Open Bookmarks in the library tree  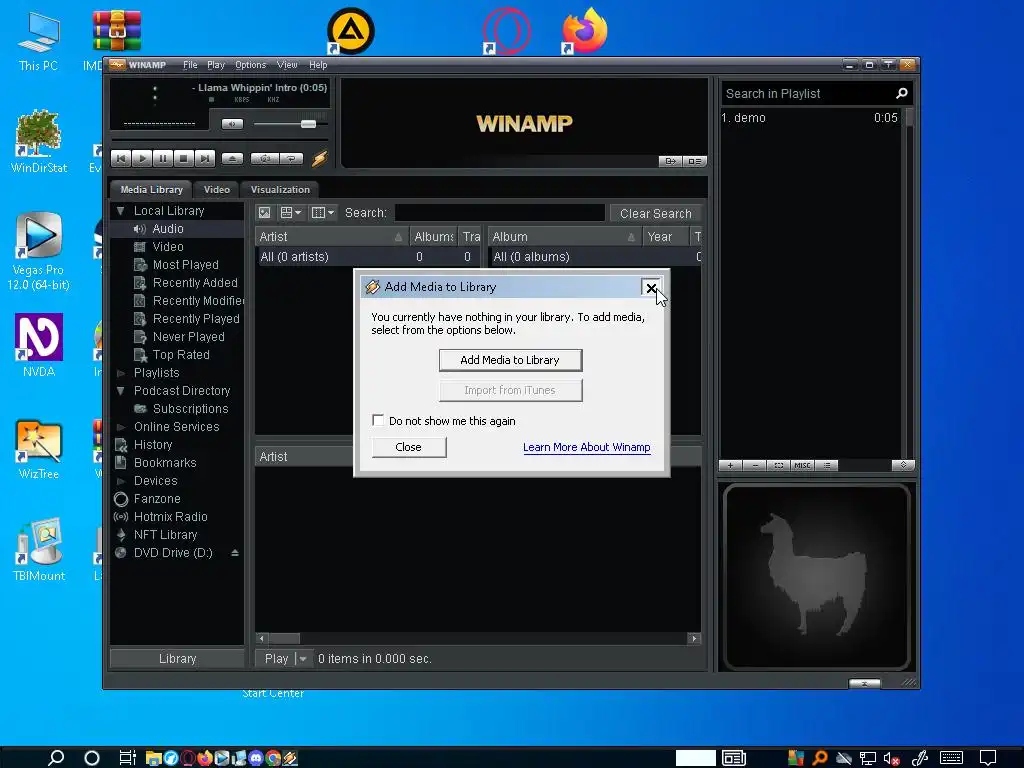(165, 462)
